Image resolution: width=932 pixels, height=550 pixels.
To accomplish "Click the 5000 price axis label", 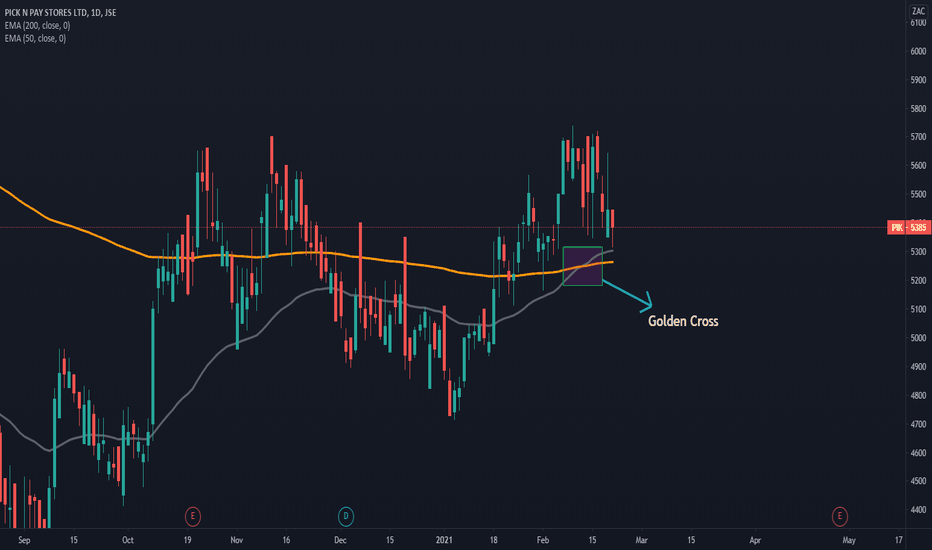I will tap(918, 338).
